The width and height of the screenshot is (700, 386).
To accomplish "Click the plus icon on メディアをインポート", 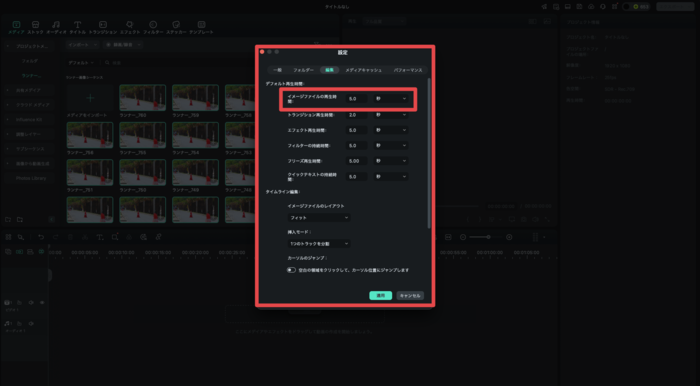I will pyautogui.click(x=90, y=98).
